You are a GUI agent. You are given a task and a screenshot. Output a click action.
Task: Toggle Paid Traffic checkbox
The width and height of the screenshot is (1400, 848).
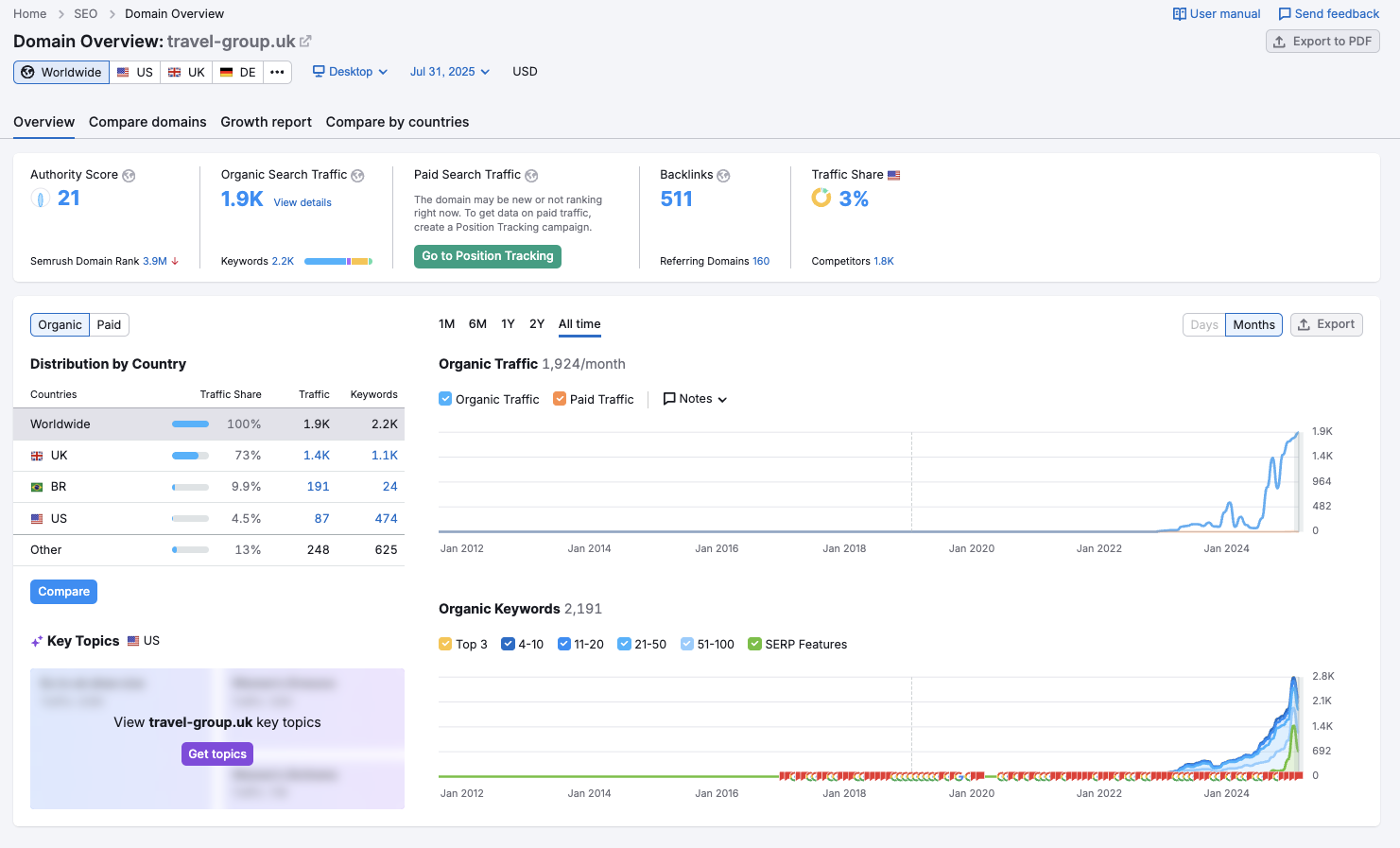coord(560,399)
